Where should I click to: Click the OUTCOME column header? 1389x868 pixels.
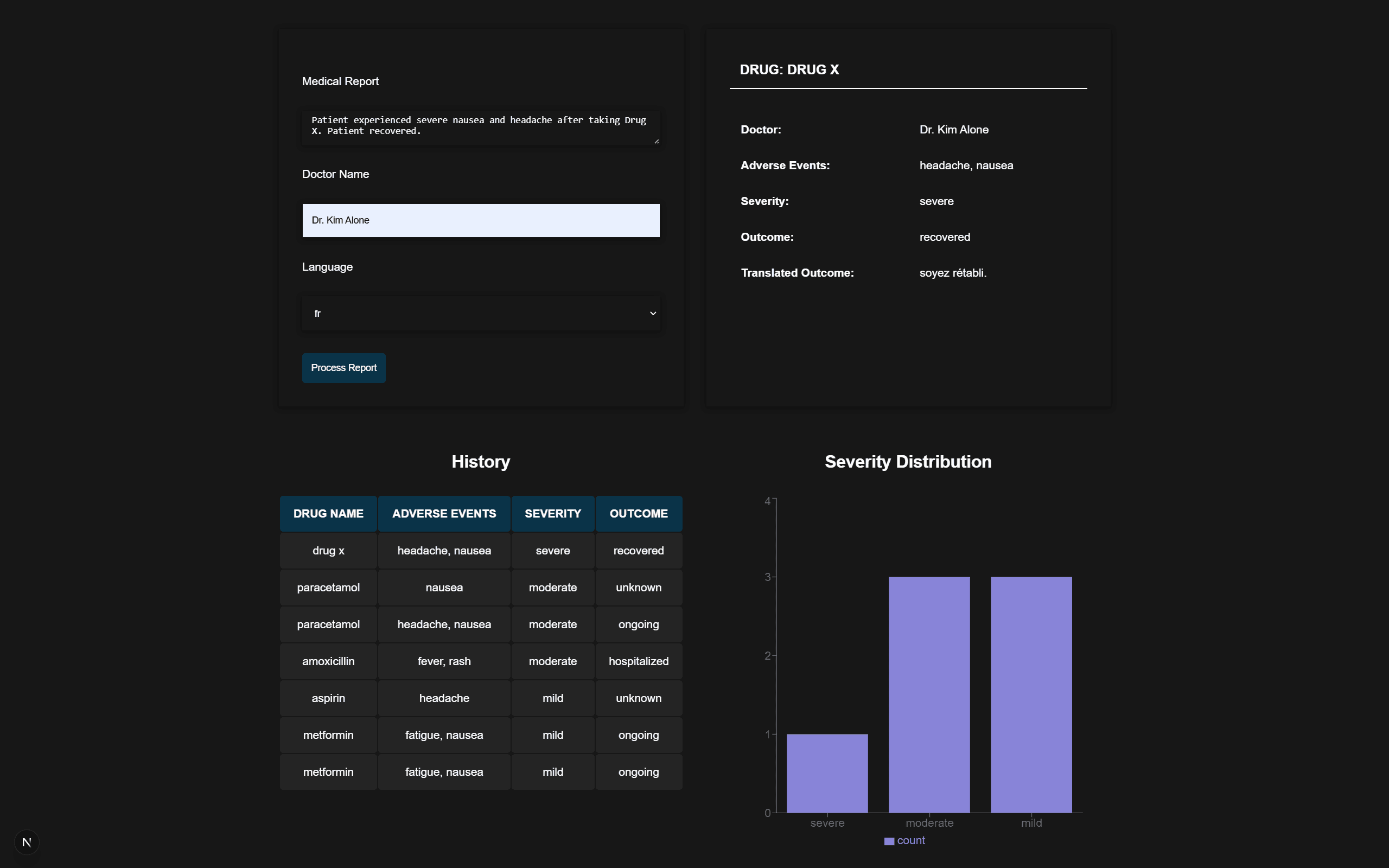click(x=638, y=514)
